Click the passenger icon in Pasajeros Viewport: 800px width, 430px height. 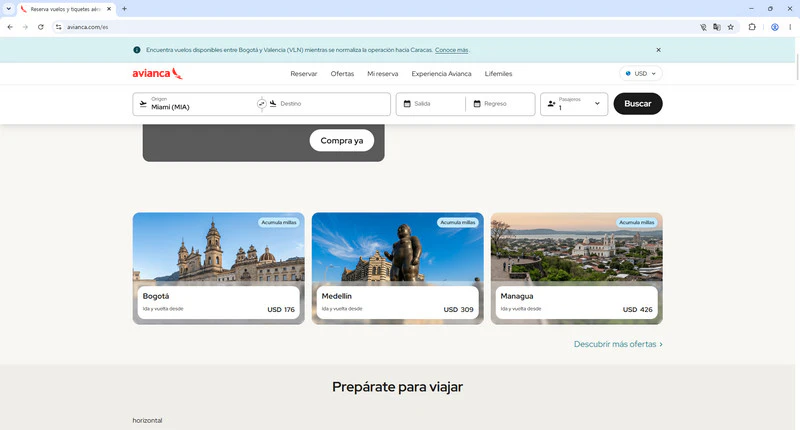(552, 104)
